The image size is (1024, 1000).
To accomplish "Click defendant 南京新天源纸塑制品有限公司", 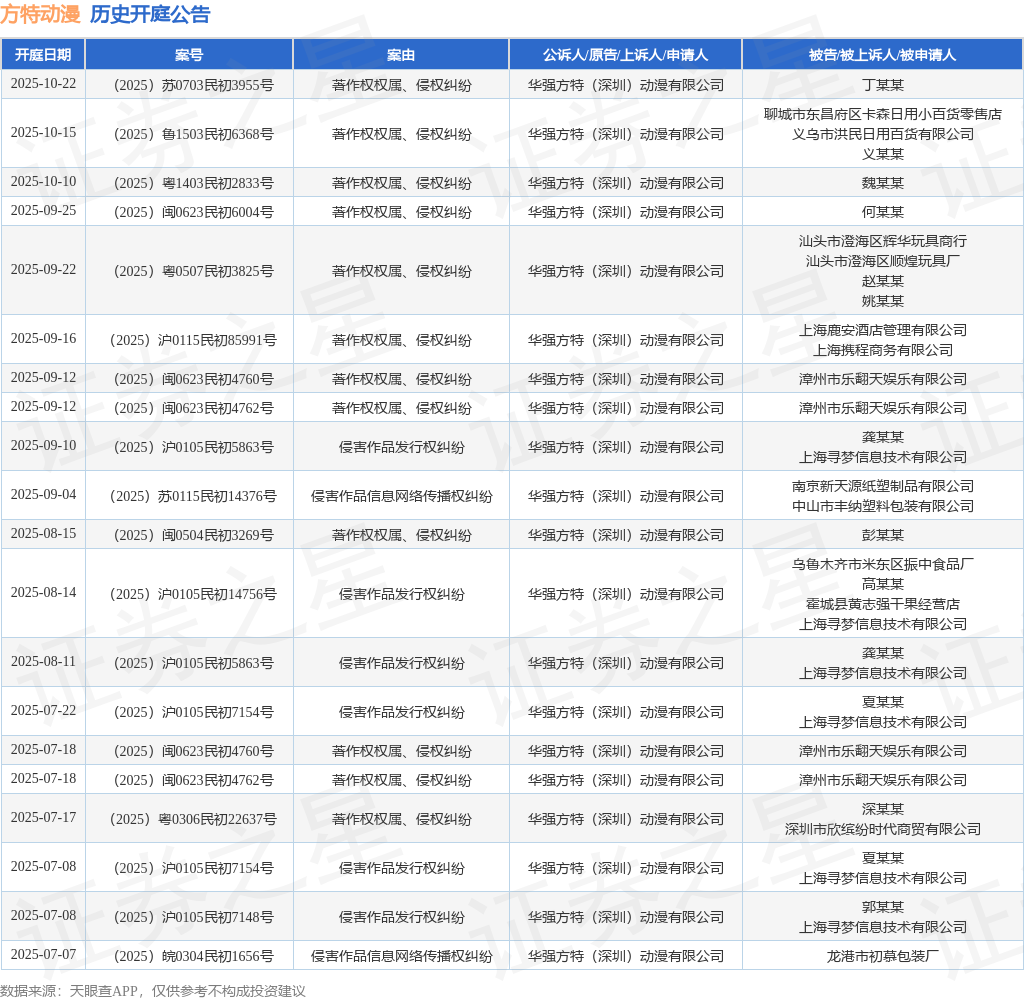I will (x=882, y=486).
